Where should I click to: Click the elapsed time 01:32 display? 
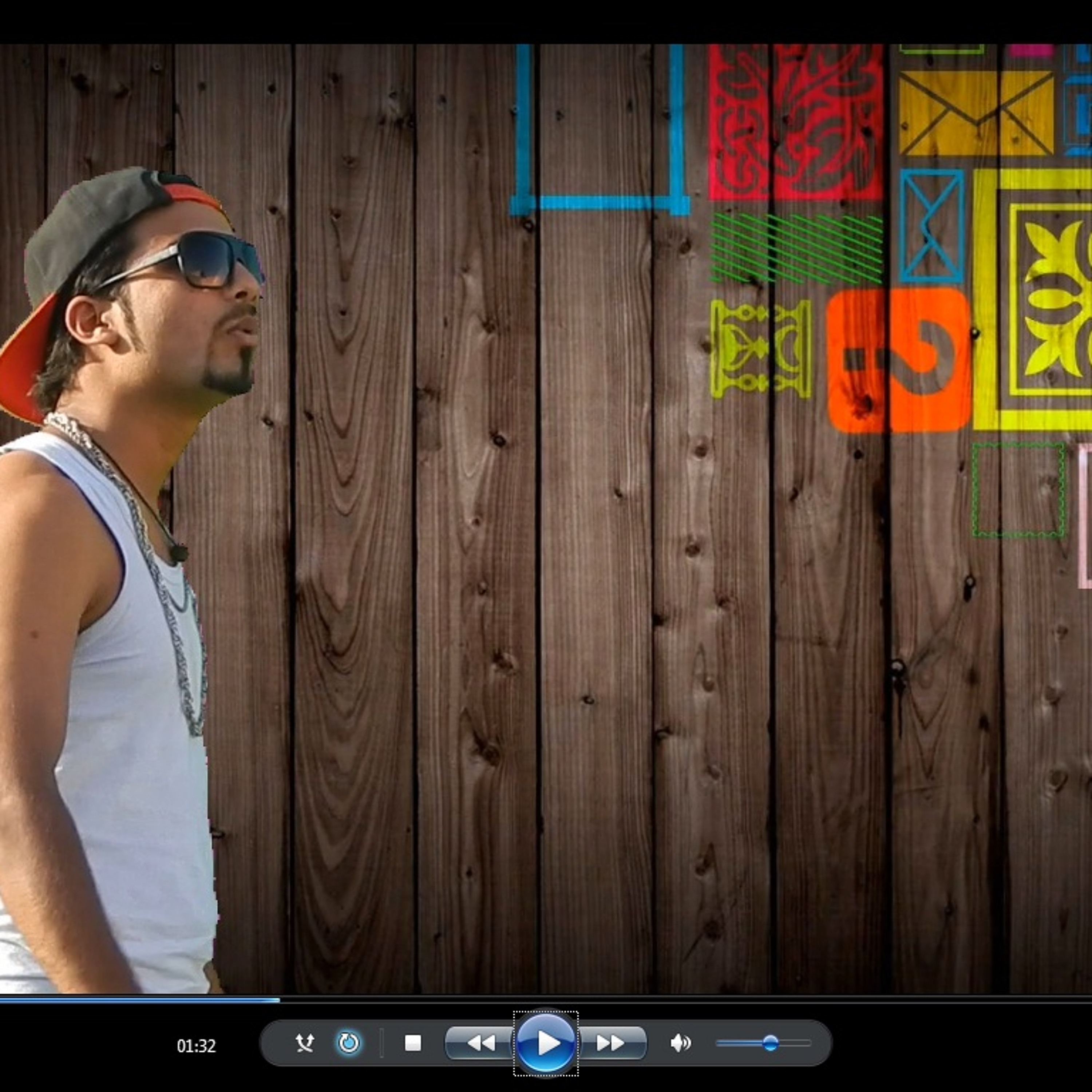[196, 1046]
